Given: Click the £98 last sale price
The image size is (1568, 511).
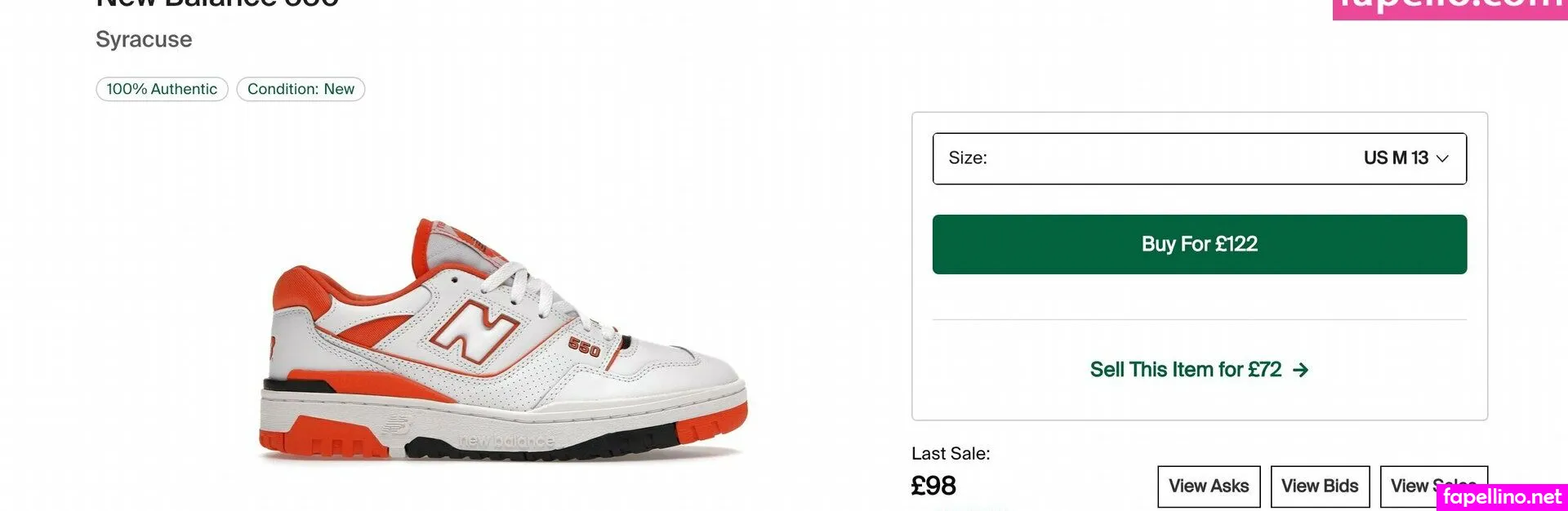Looking at the screenshot, I should [x=933, y=487].
